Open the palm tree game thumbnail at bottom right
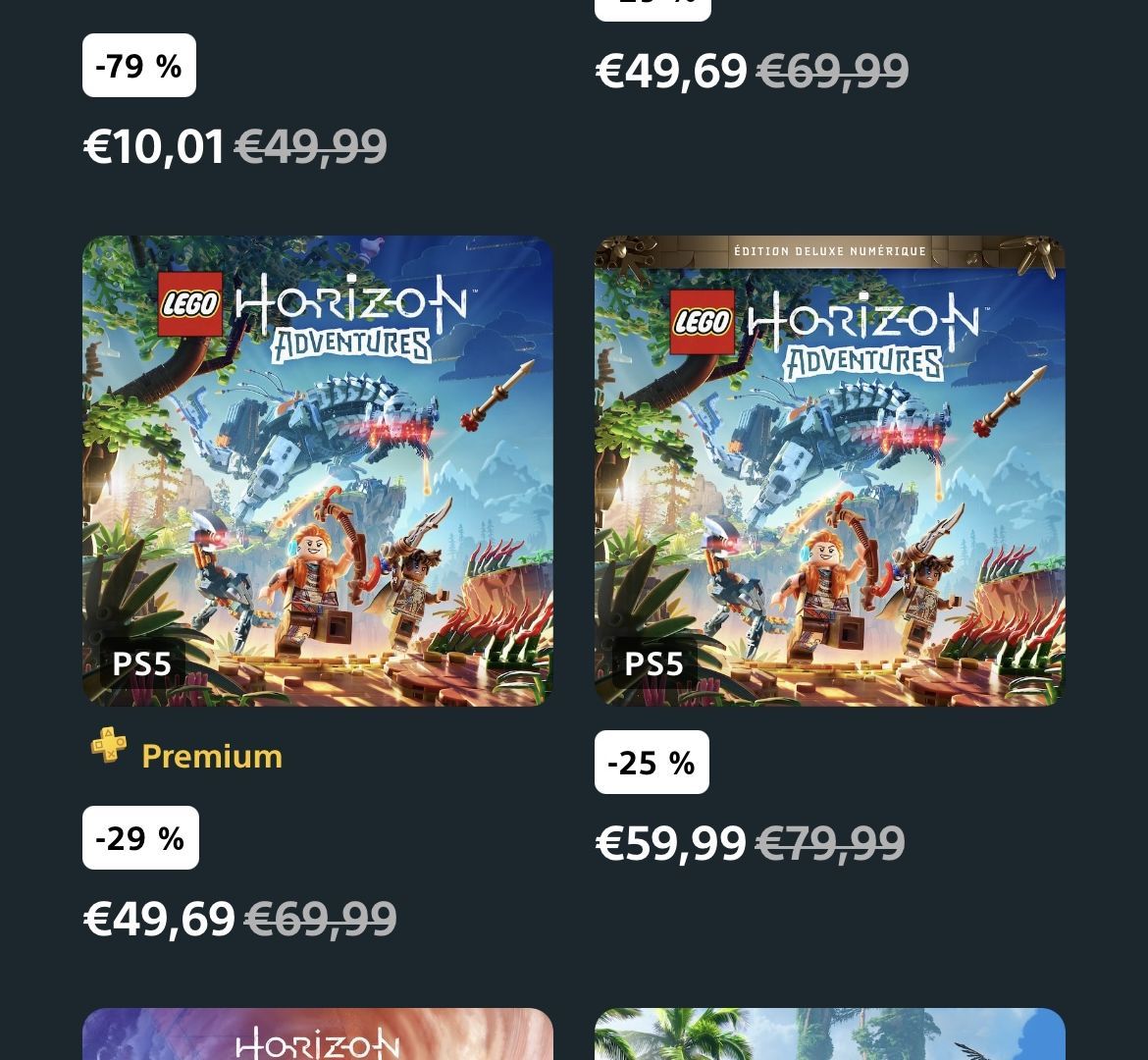Screen dimensions: 1148x1060 [x=829, y=1034]
